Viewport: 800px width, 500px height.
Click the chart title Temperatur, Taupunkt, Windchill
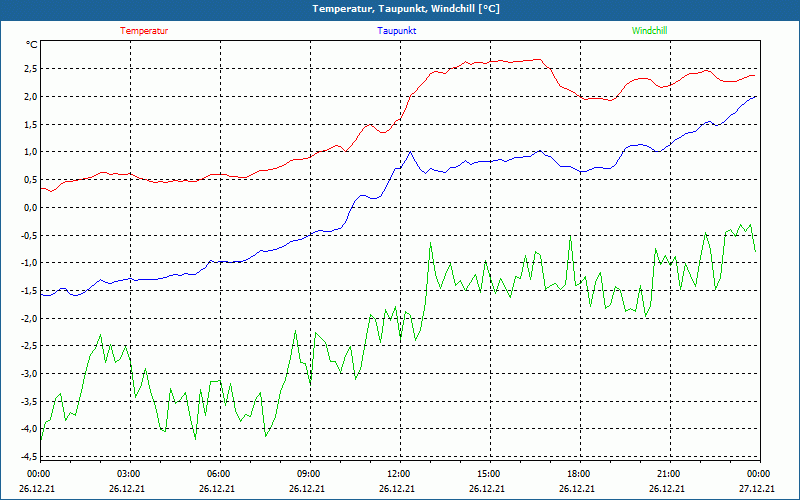pyautogui.click(x=406, y=9)
